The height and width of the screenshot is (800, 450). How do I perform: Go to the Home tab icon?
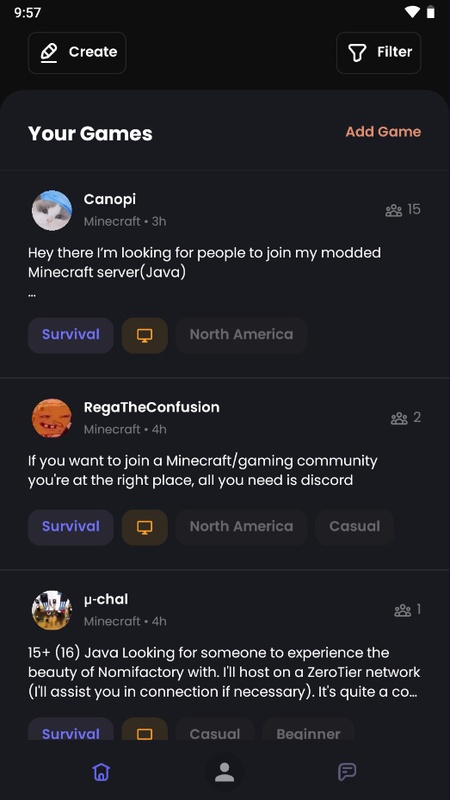(102, 771)
